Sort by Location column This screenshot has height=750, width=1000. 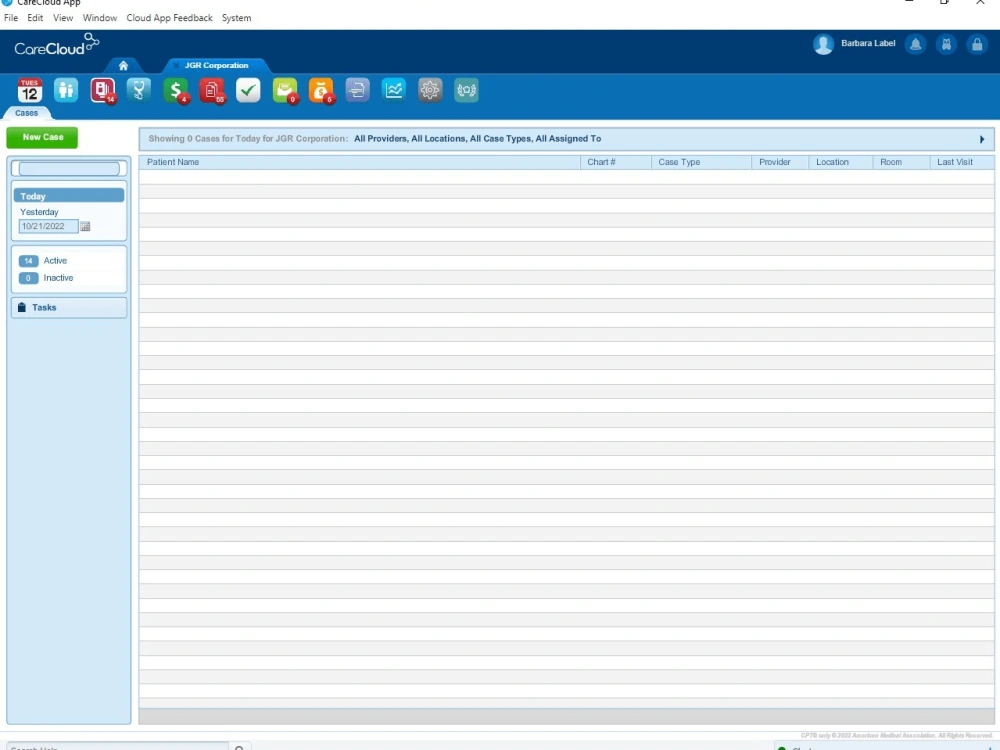[841, 162]
